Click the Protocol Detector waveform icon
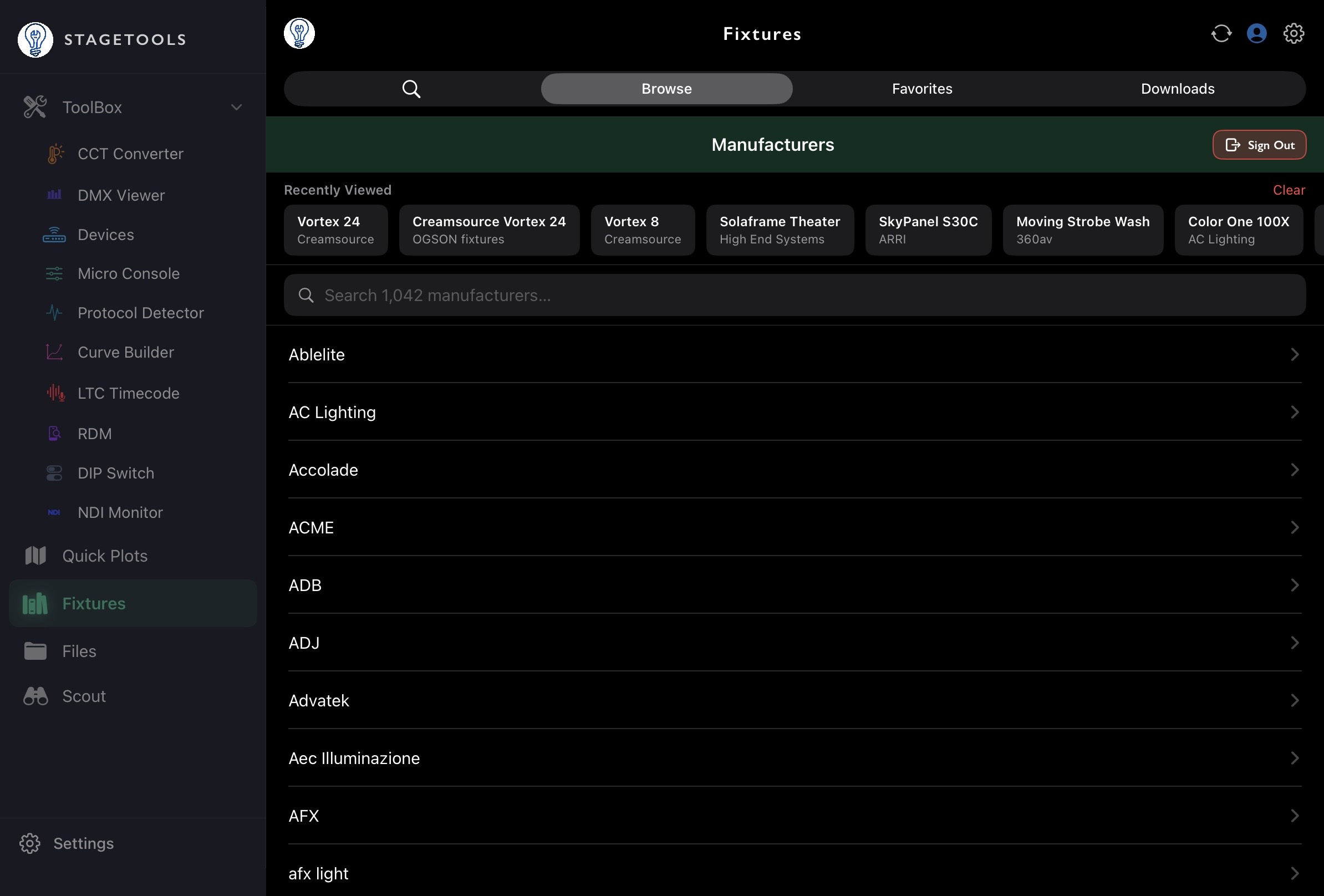 tap(54, 313)
